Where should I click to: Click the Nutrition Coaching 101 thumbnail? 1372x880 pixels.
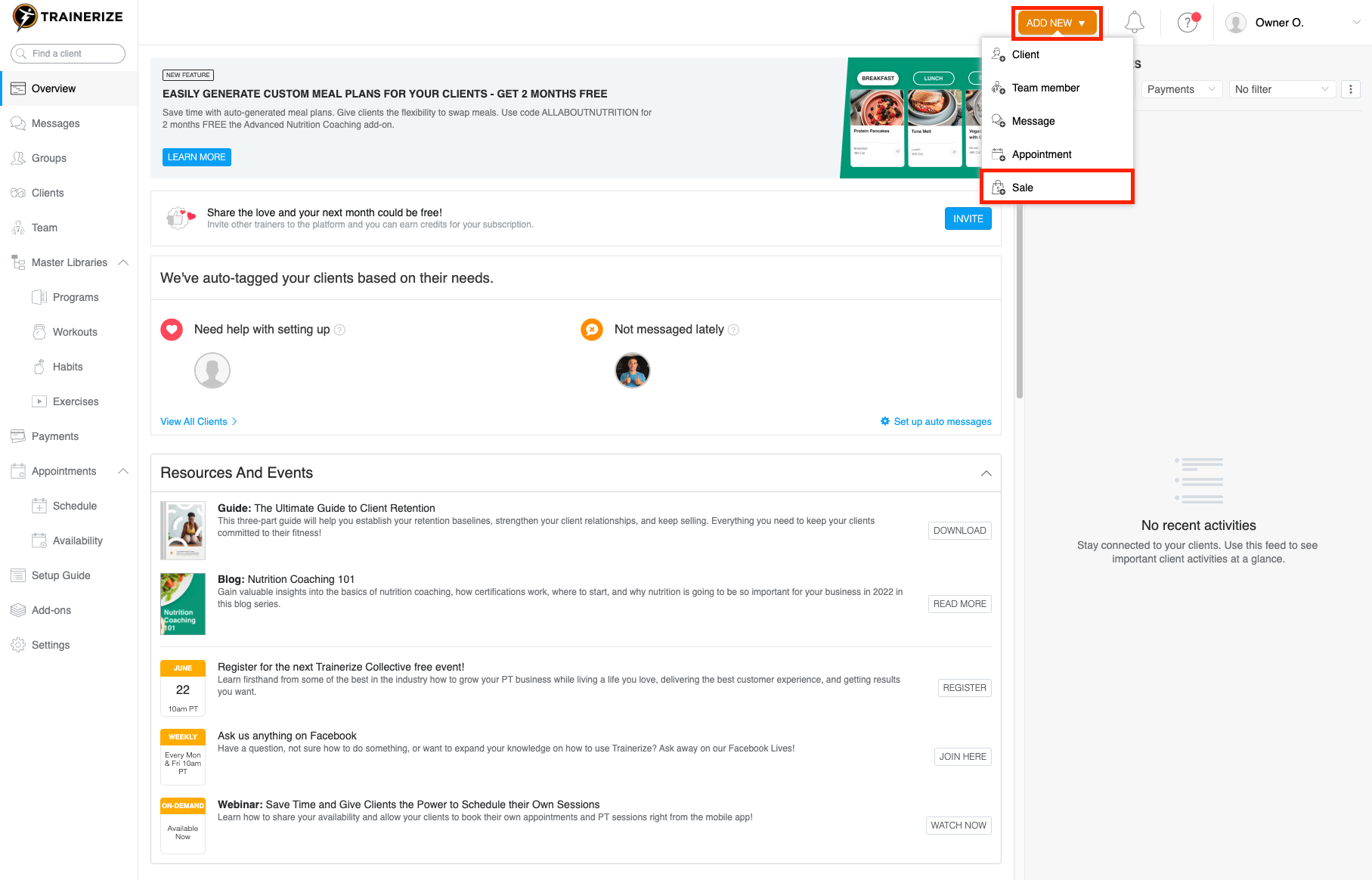[183, 604]
